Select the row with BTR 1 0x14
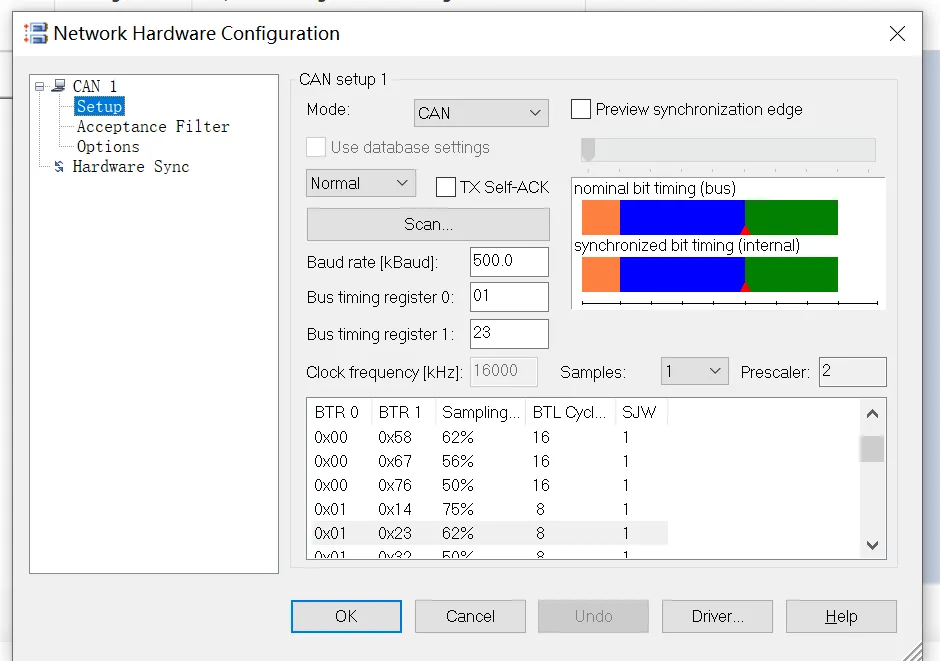This screenshot has height=661, width=940. [x=488, y=509]
